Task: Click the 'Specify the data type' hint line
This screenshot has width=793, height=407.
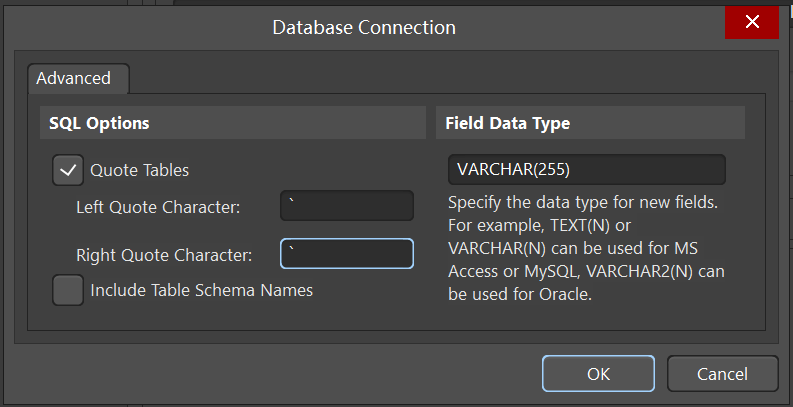Action: (x=583, y=203)
